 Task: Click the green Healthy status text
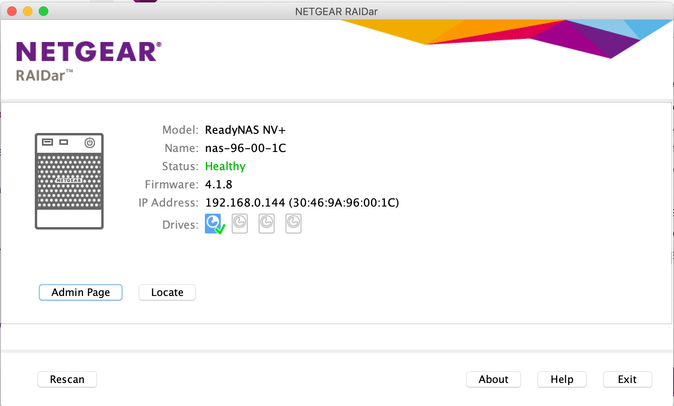tap(225, 166)
